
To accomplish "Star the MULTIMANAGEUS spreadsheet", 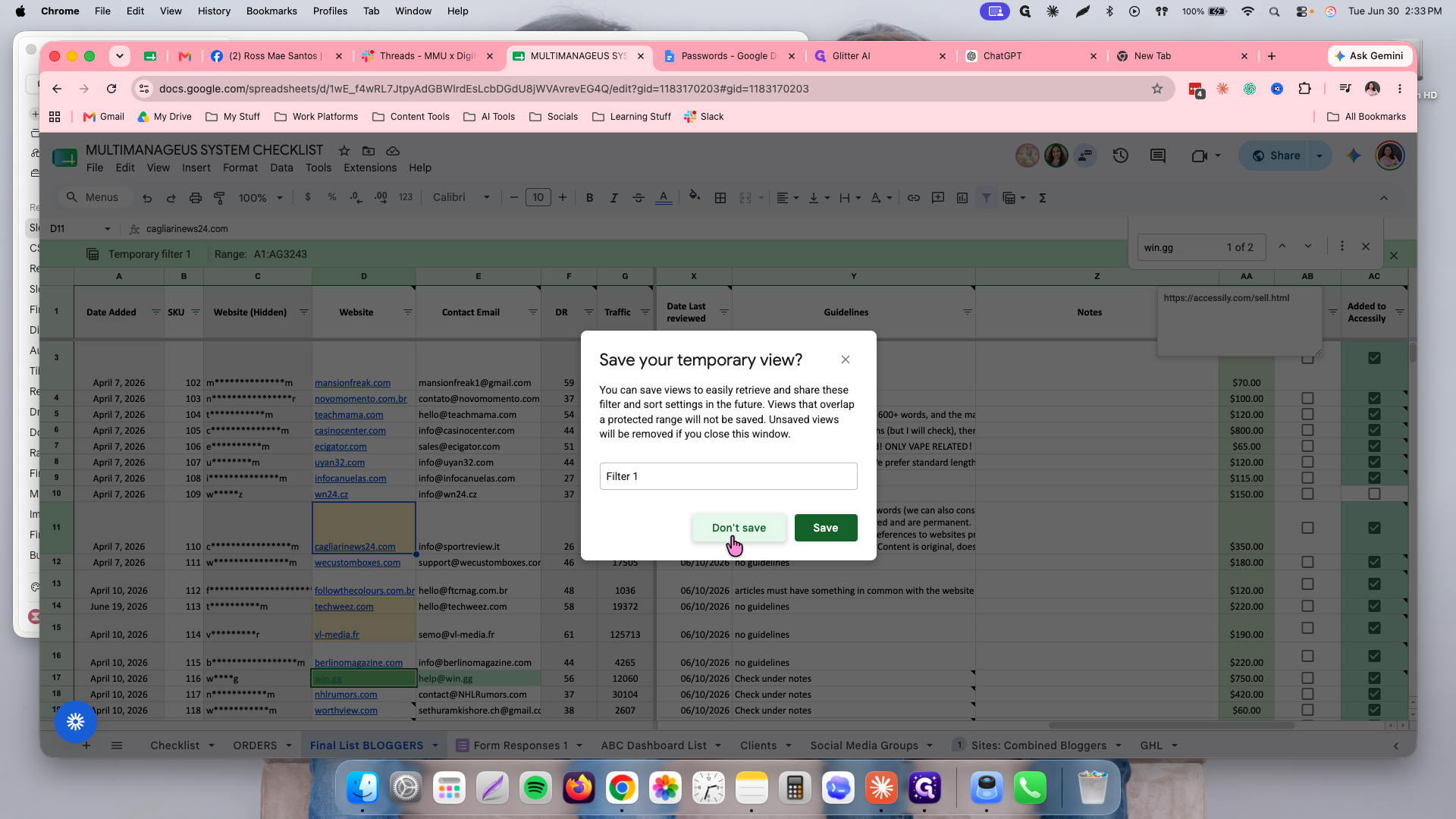I will (344, 151).
